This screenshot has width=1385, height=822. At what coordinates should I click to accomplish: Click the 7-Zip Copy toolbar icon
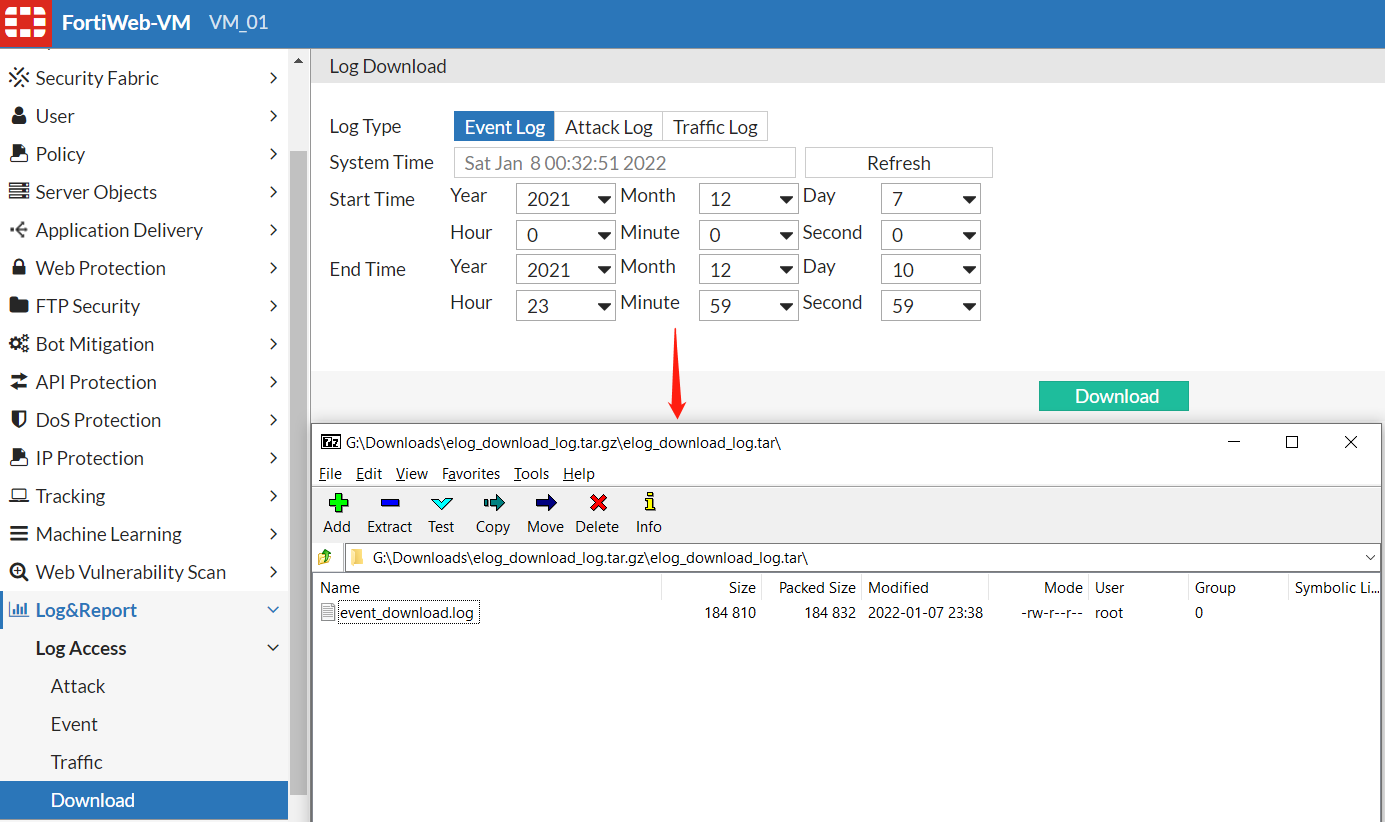coord(493,503)
